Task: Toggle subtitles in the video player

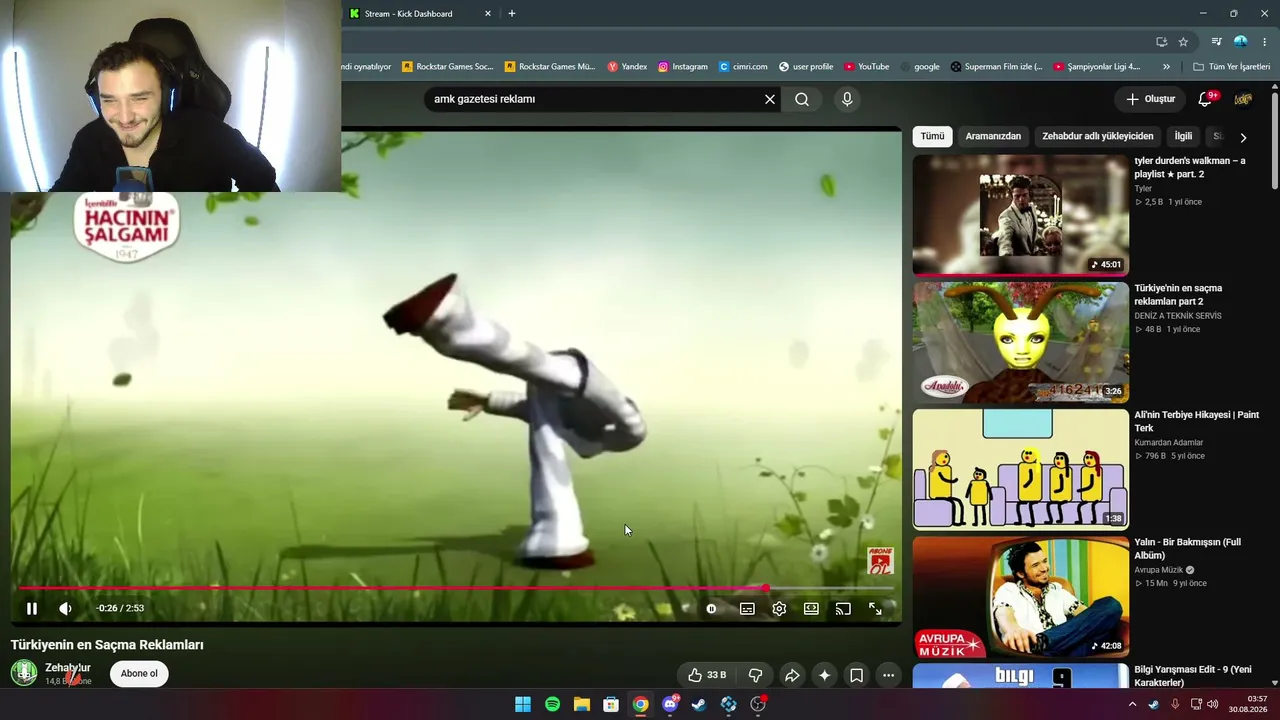Action: pyautogui.click(x=747, y=608)
